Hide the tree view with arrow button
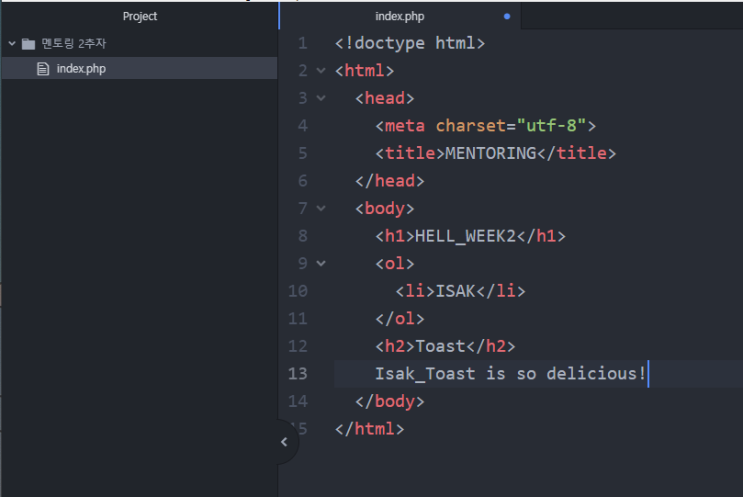 click(284, 442)
